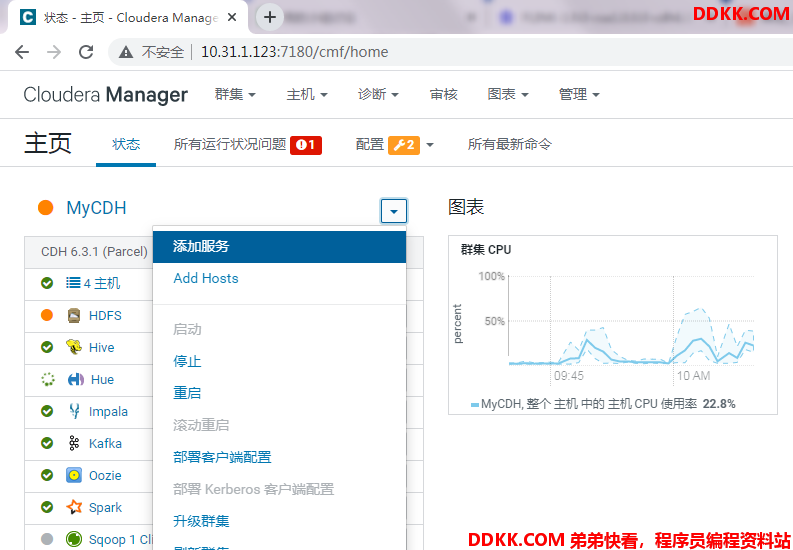Click the hosts list icon beside 4 主机
This screenshot has height=550, width=793.
[73, 283]
